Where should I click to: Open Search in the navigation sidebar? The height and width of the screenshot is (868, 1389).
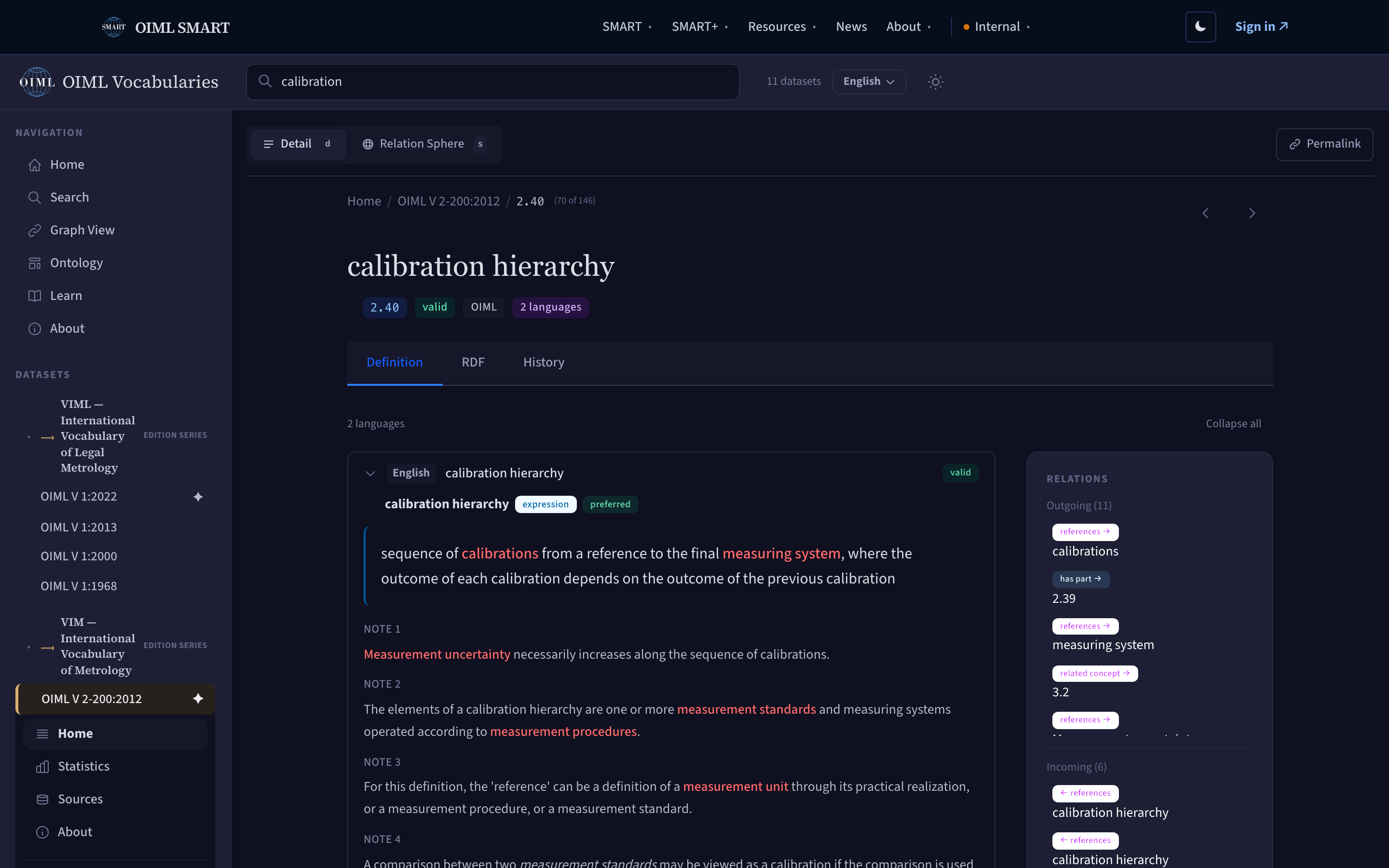click(x=115, y=198)
